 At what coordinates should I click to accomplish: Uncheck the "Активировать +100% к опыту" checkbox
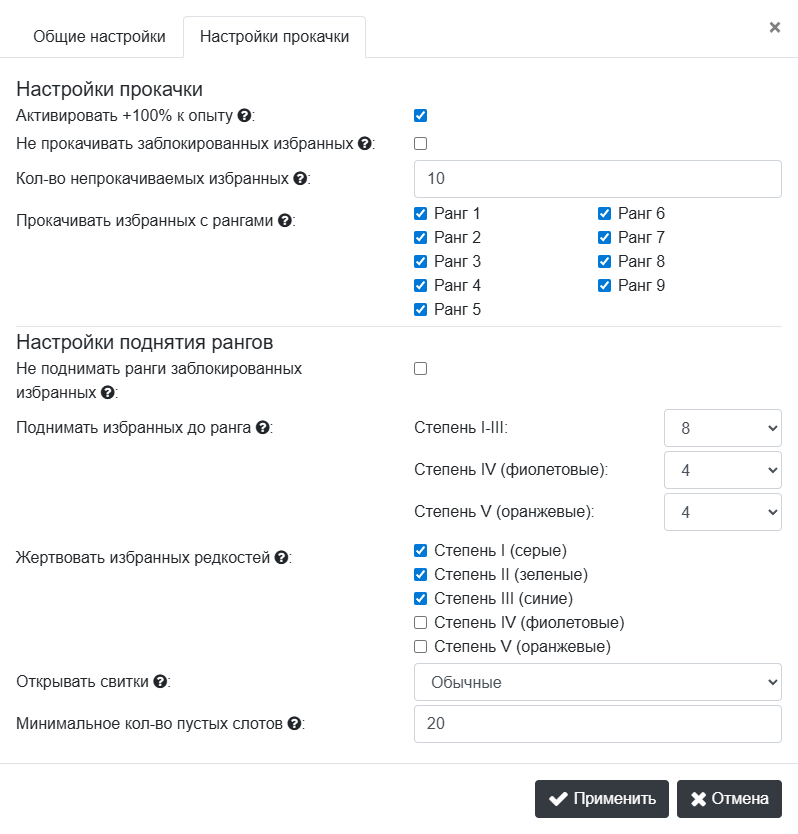(421, 116)
